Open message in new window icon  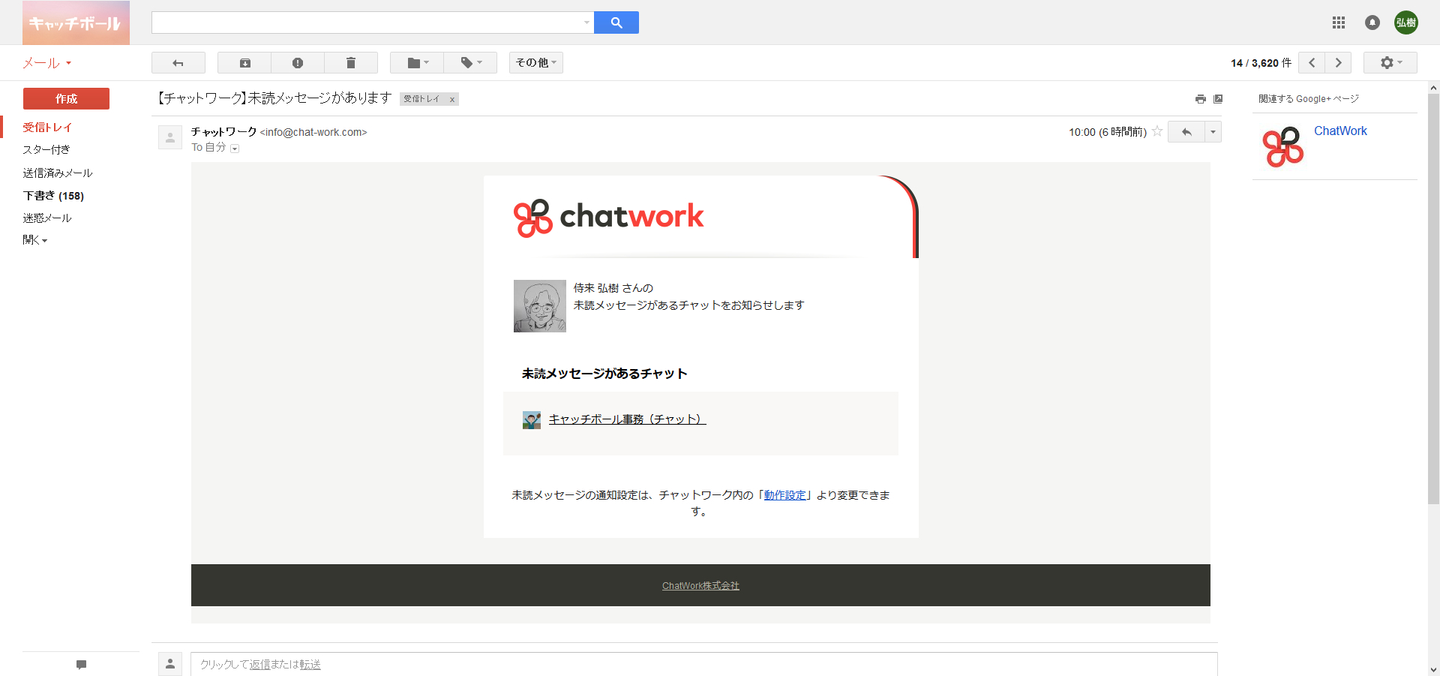tap(1217, 99)
